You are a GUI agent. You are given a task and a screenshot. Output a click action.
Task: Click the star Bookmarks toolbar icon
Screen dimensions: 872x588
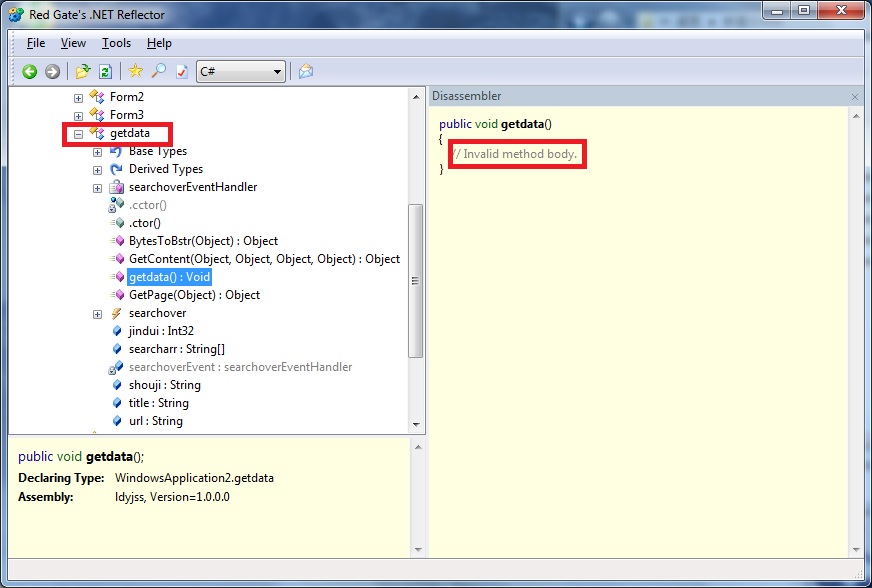click(x=135, y=71)
